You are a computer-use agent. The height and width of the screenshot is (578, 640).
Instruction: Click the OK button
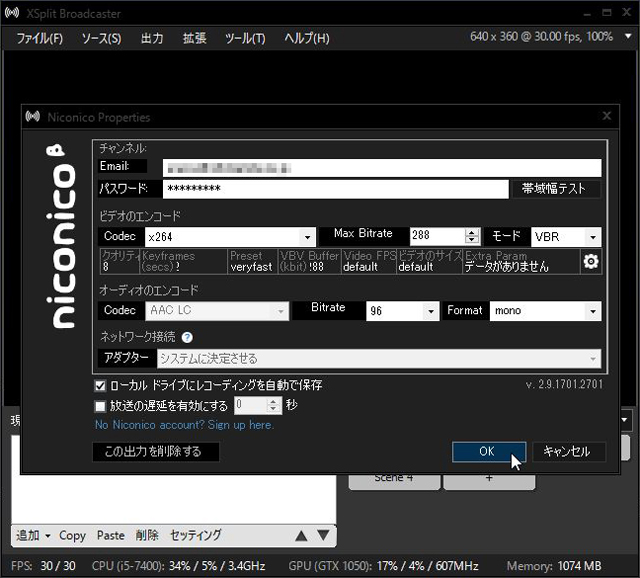(489, 452)
